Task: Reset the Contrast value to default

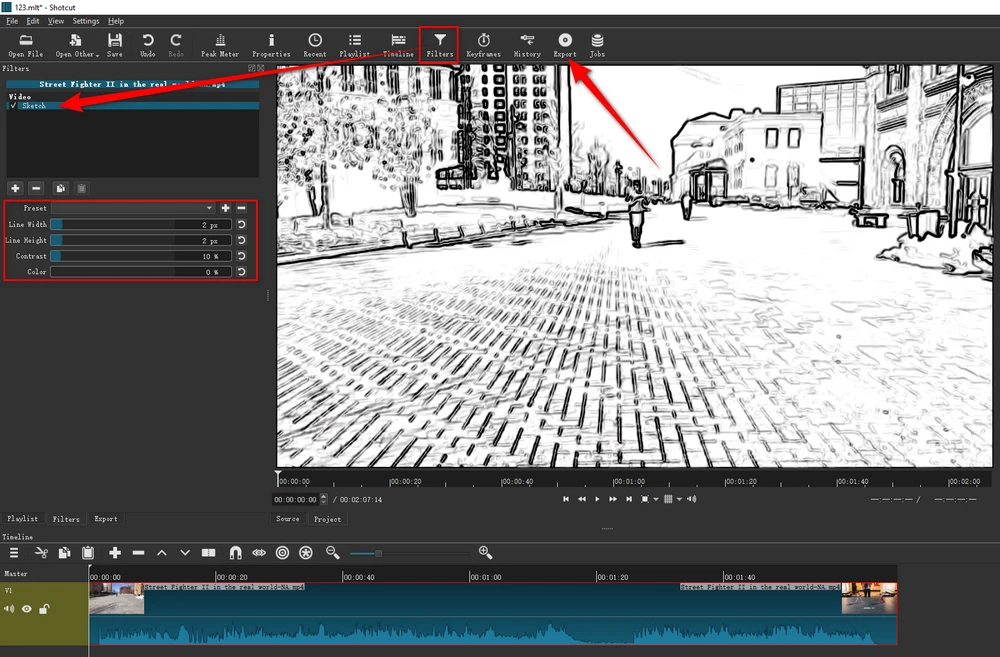Action: click(x=241, y=256)
